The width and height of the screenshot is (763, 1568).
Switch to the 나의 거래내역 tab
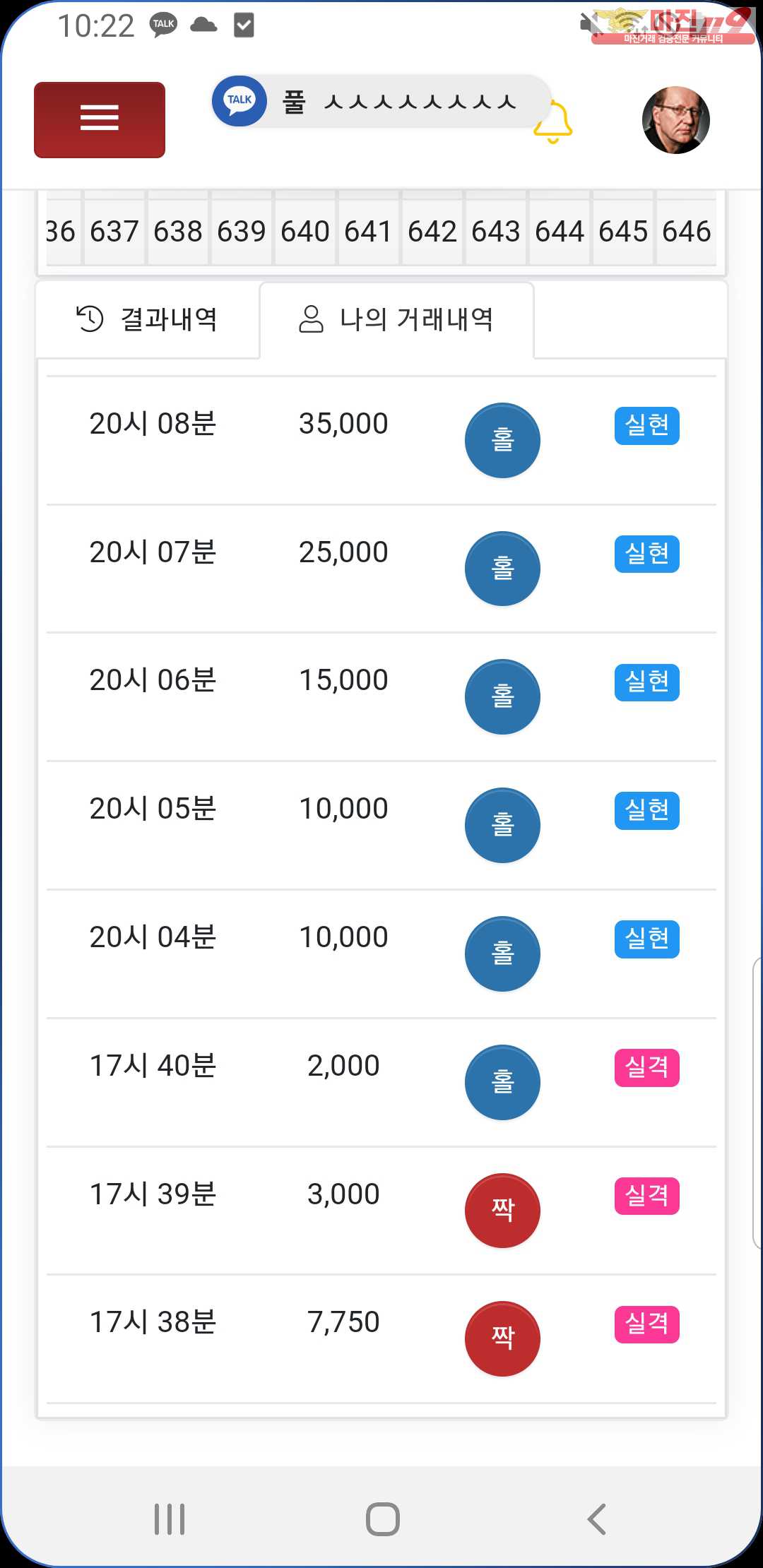tap(396, 319)
